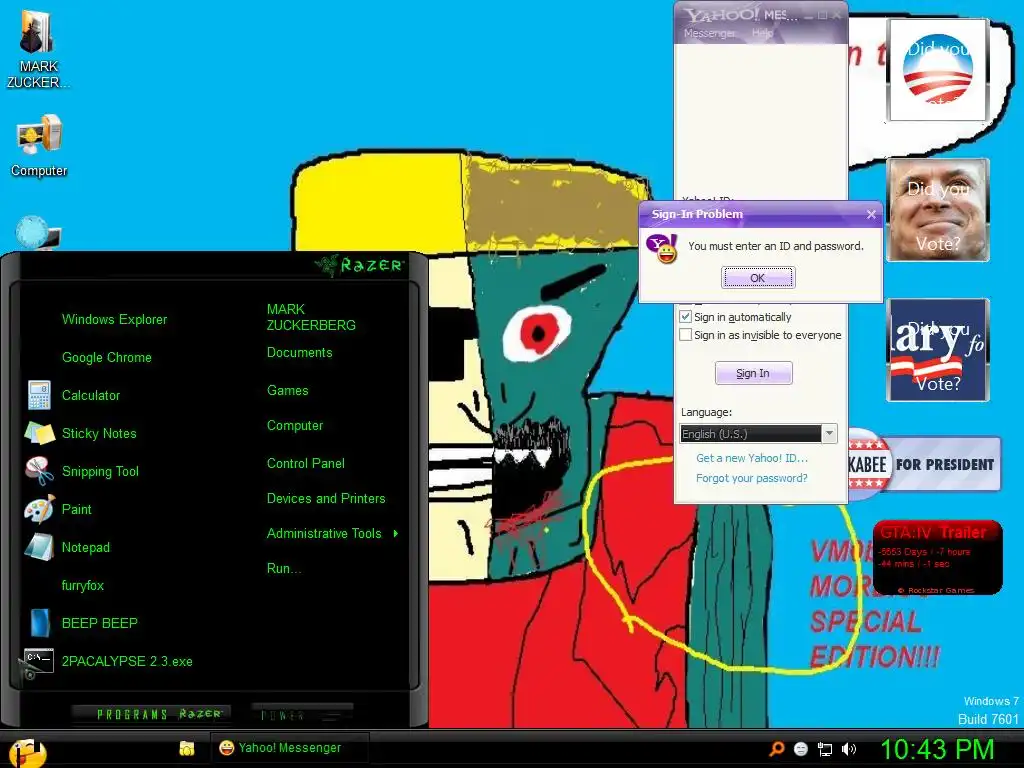Click the network tray icon

pyautogui.click(x=825, y=749)
